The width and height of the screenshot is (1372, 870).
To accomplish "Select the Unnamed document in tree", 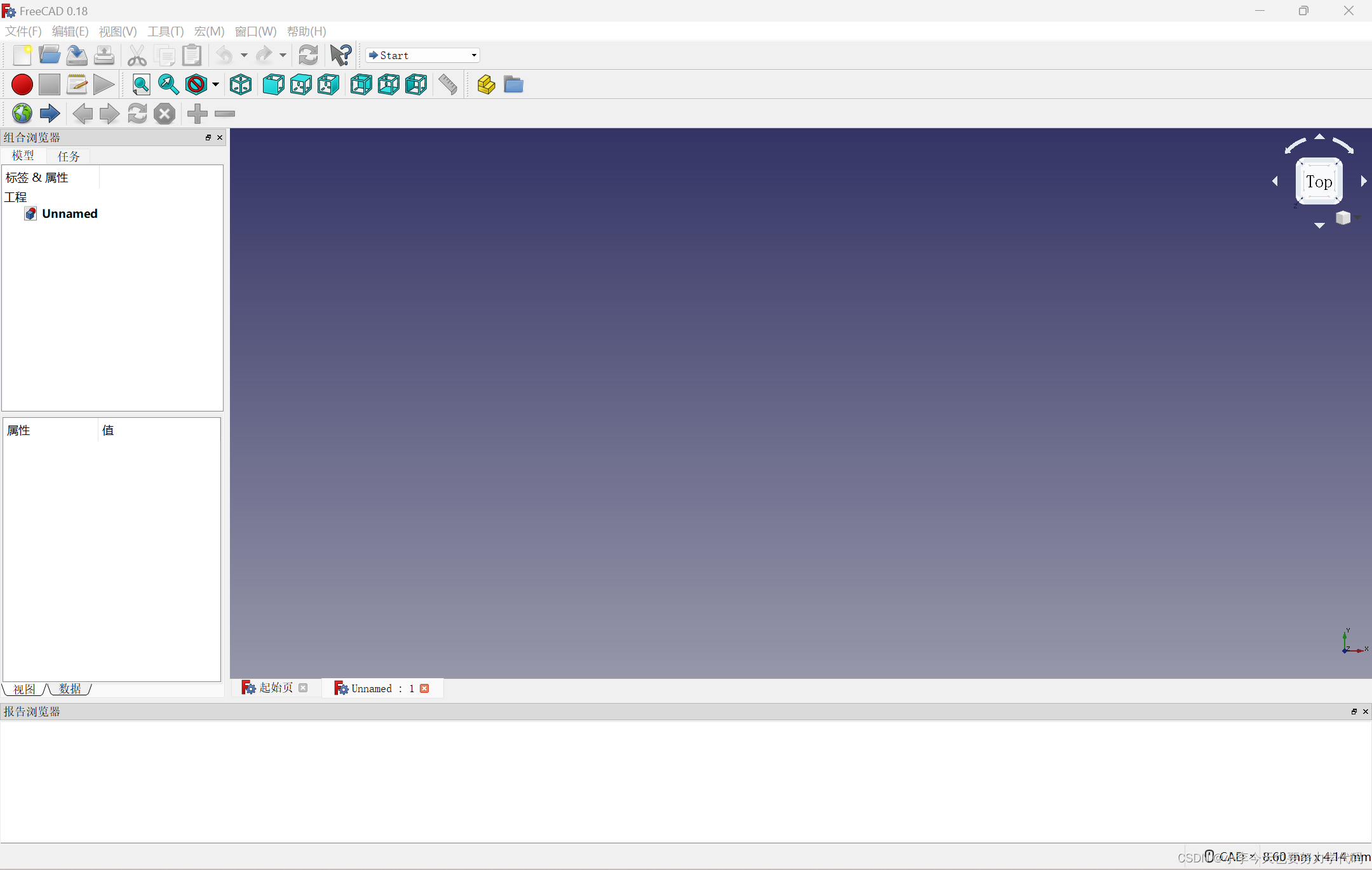I will pyautogui.click(x=69, y=213).
